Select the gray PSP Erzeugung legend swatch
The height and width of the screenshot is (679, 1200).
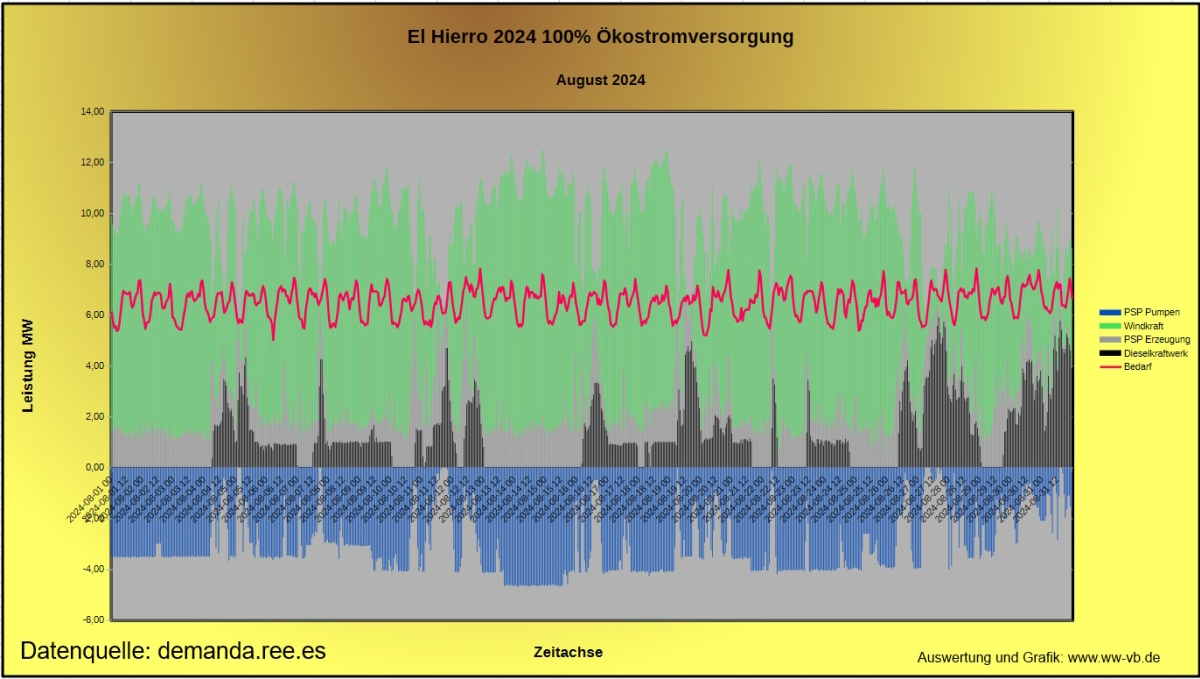click(1110, 340)
